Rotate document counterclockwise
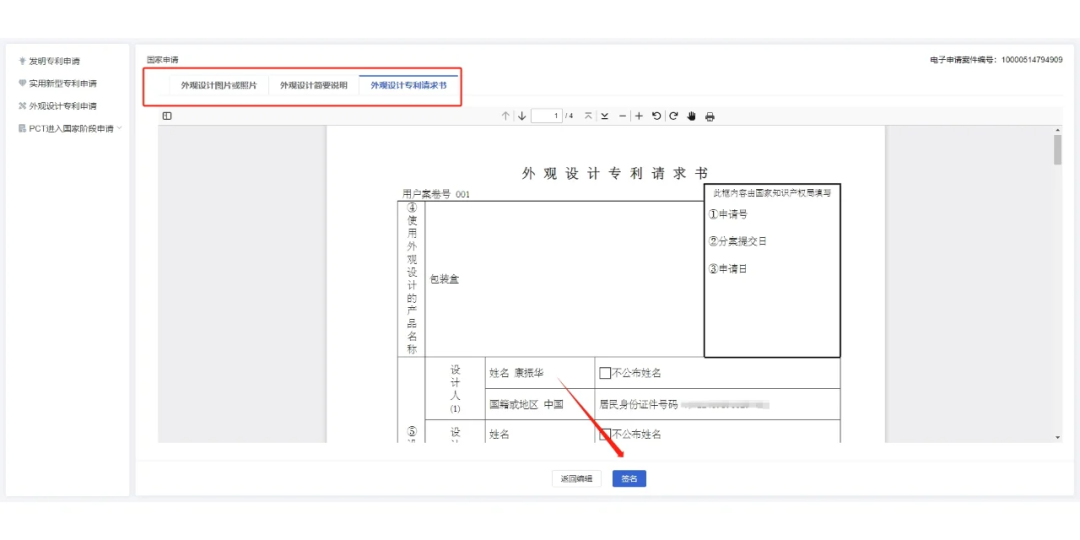 pyautogui.click(x=656, y=116)
